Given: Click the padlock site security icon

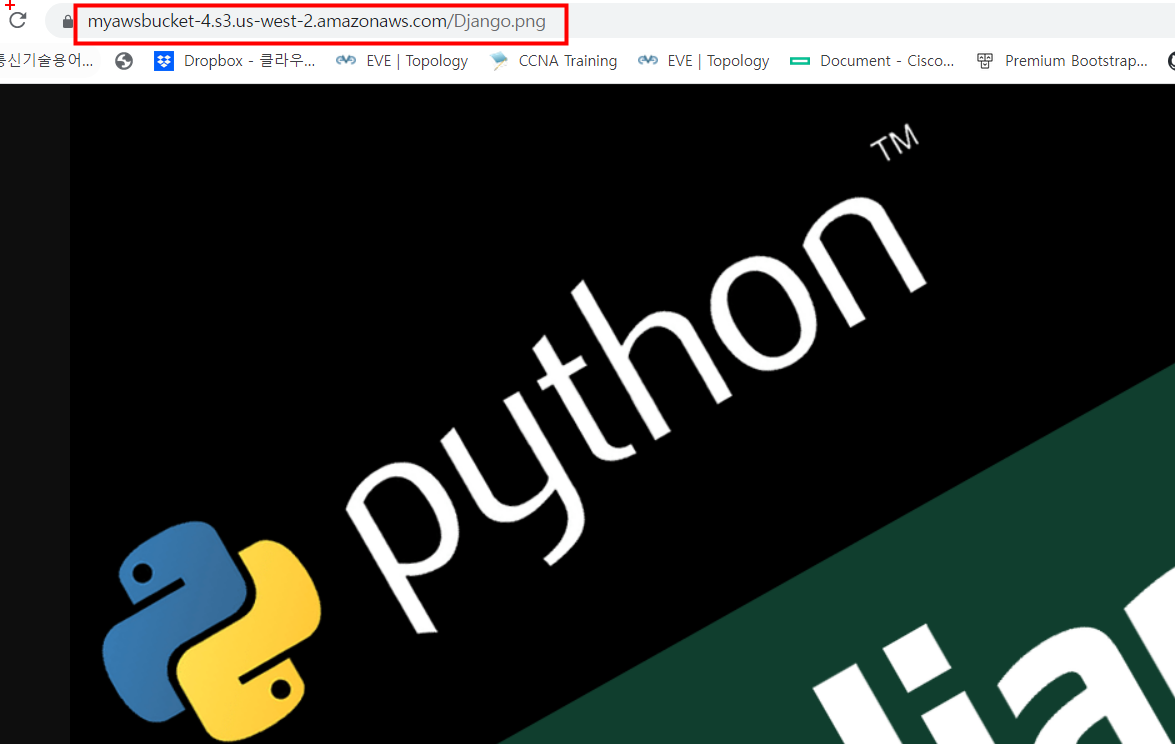Looking at the screenshot, I should pos(67,22).
